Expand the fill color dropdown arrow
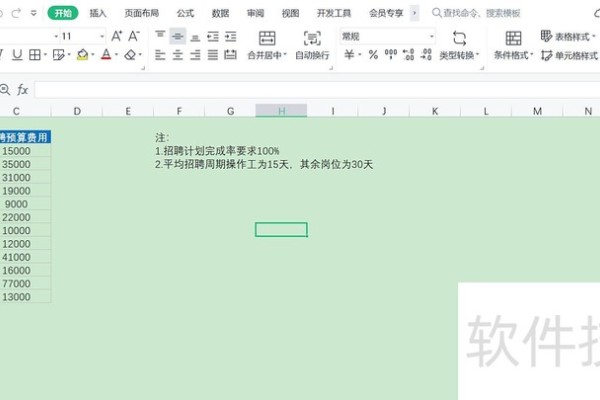This screenshot has width=600, height=400. point(93,55)
